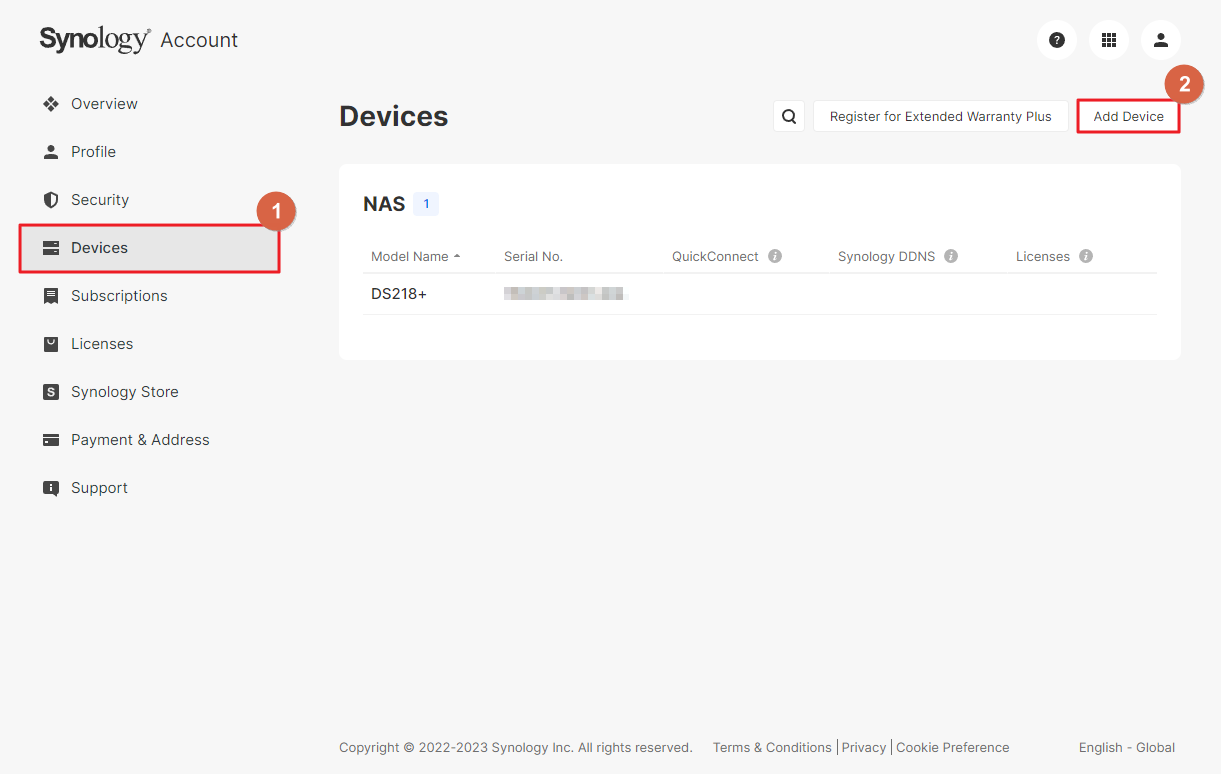Select the DS218+ device row
Screen dimensions: 1221x774
point(760,294)
